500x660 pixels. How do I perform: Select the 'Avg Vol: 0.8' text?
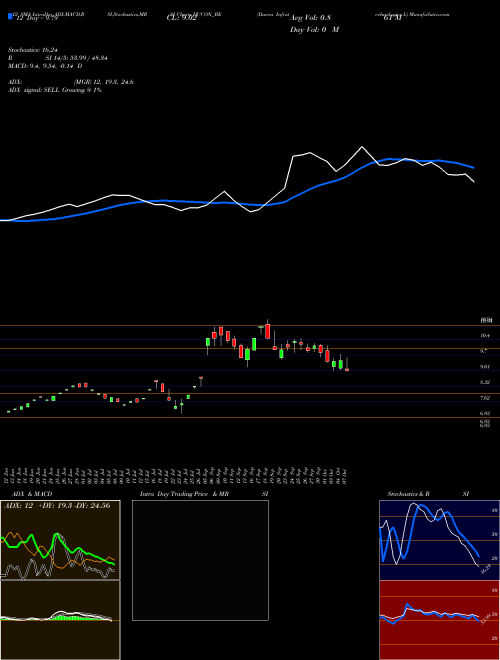[311, 17]
